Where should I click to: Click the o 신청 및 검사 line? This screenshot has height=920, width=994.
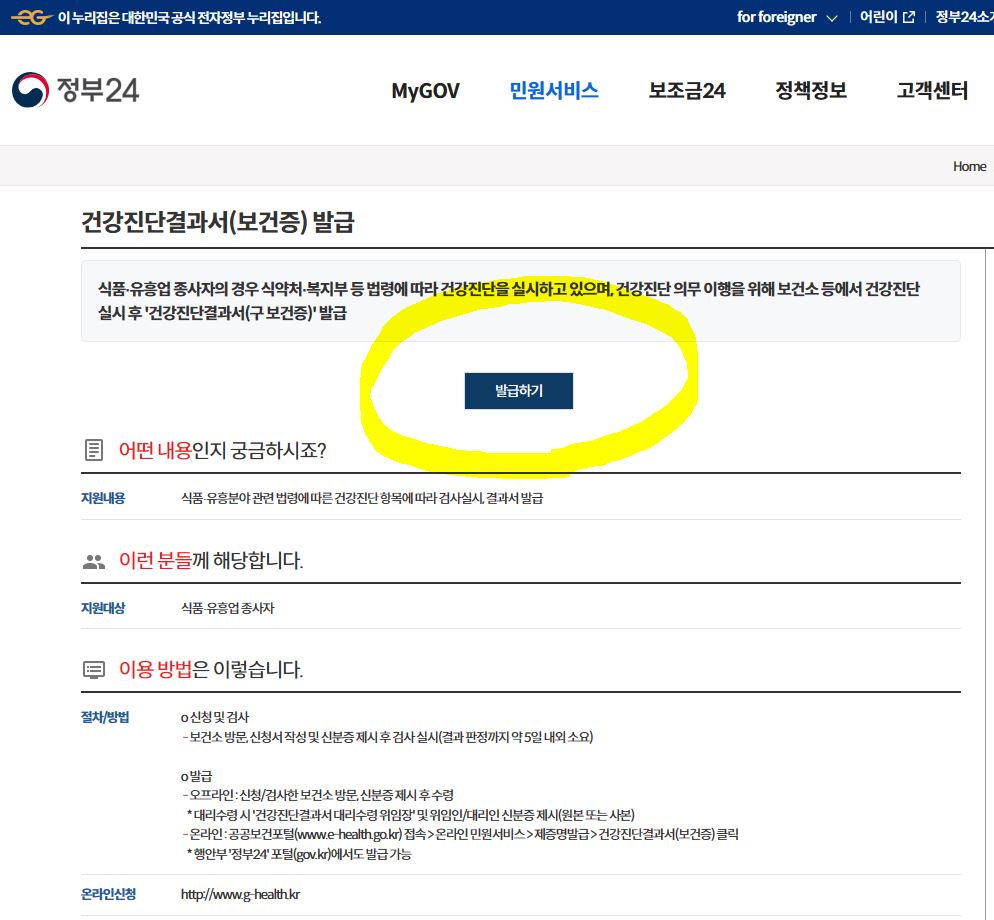point(215,717)
